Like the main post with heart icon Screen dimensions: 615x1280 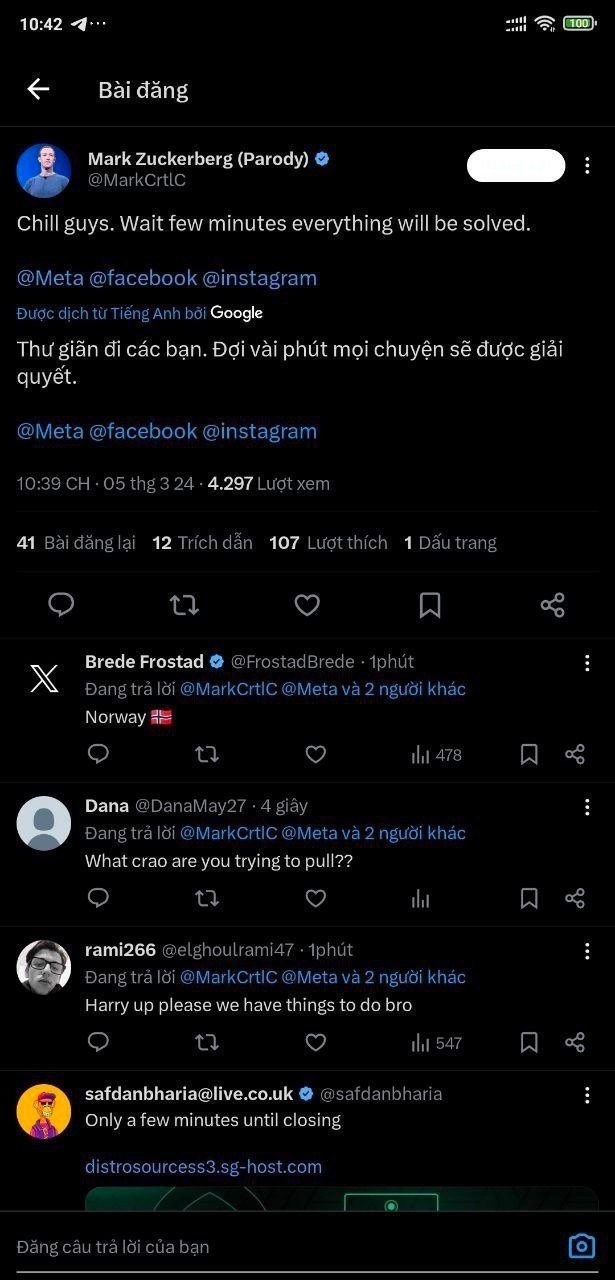point(307,604)
